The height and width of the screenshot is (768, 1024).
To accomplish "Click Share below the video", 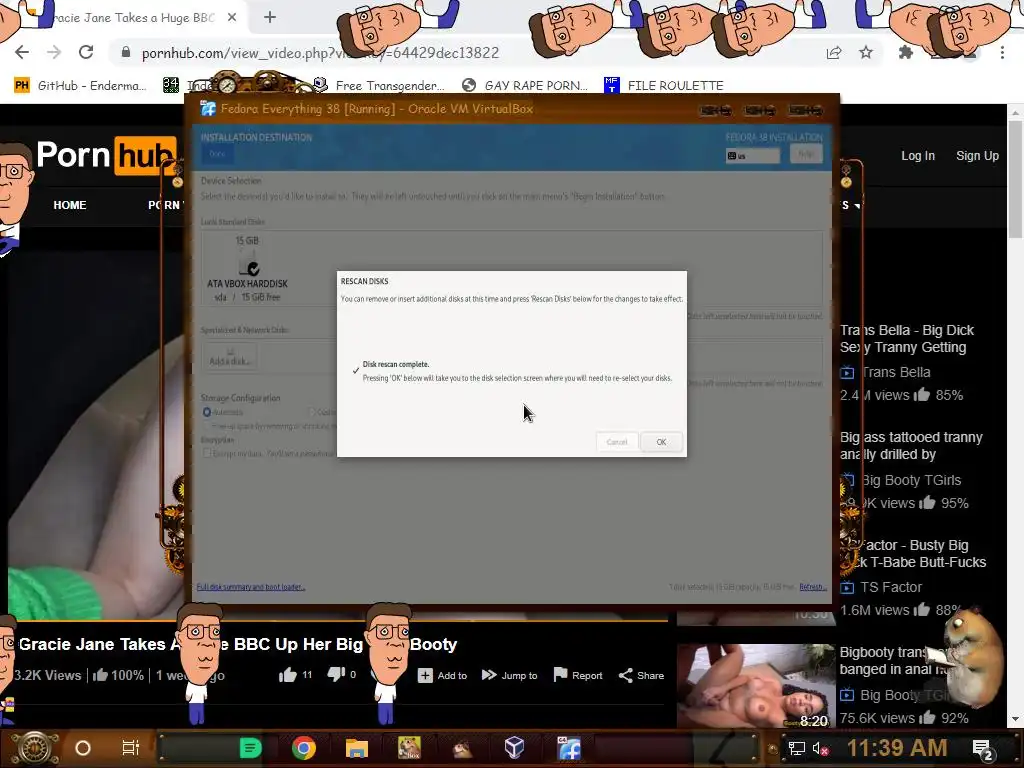I will click(x=641, y=675).
